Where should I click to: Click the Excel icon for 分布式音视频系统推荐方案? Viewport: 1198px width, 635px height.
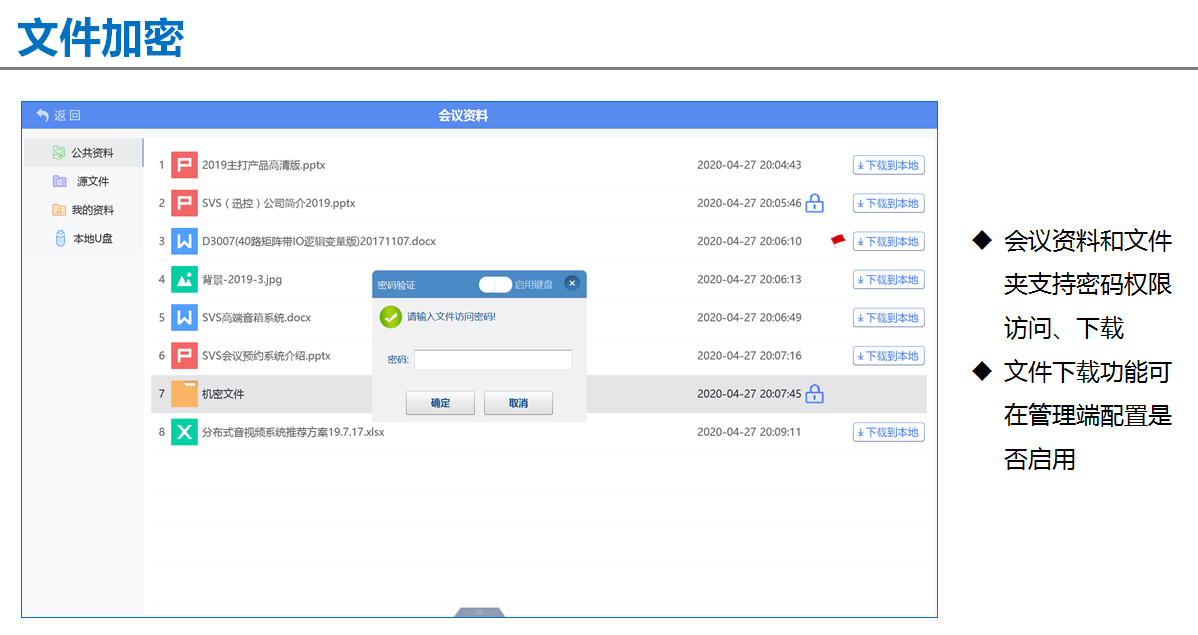pos(184,432)
